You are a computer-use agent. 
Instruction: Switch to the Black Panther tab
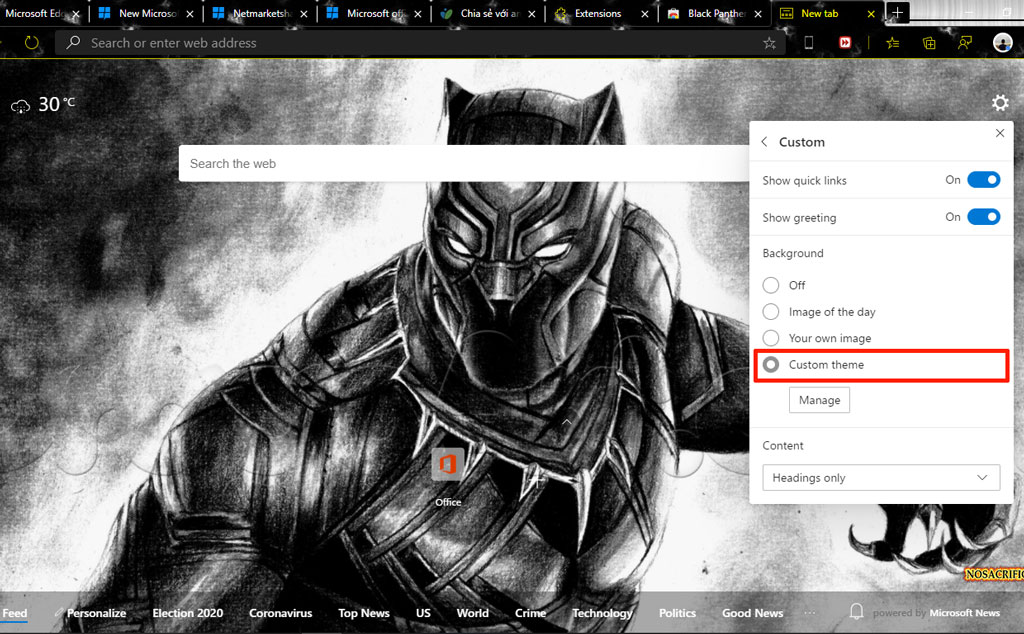coord(715,13)
